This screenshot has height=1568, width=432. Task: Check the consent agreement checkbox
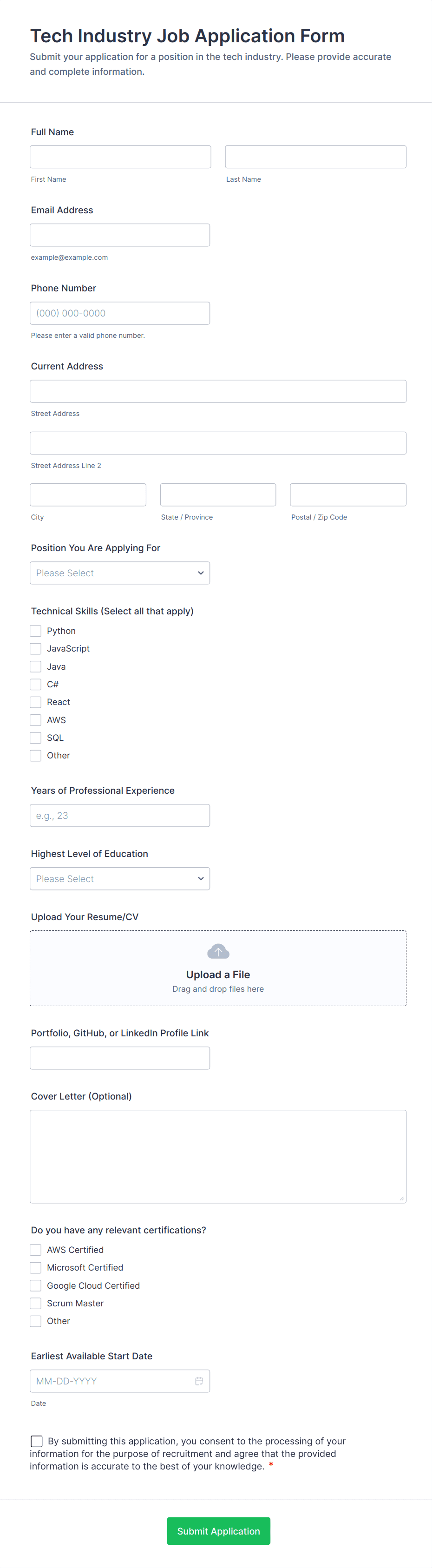pos(37,1441)
